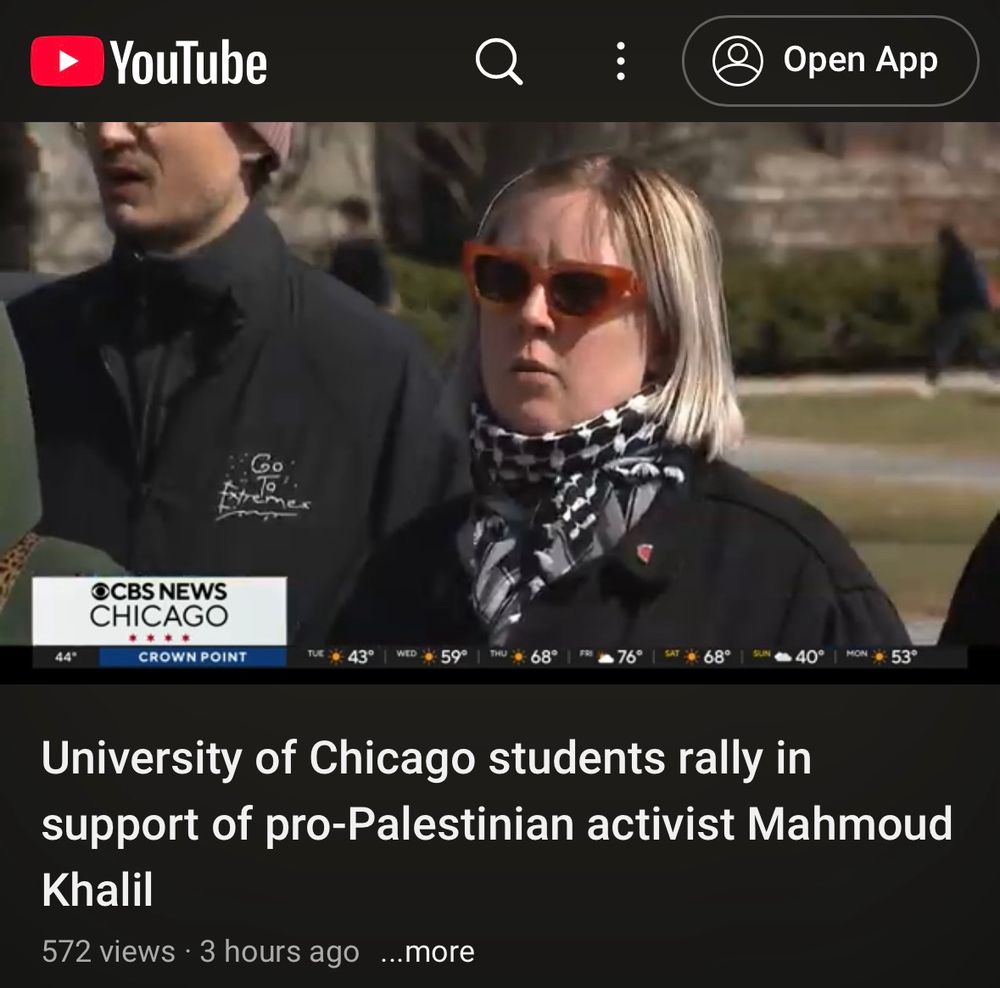
Task: Click the video title about Mahmoud Khalil
Action: pyautogui.click(x=497, y=823)
